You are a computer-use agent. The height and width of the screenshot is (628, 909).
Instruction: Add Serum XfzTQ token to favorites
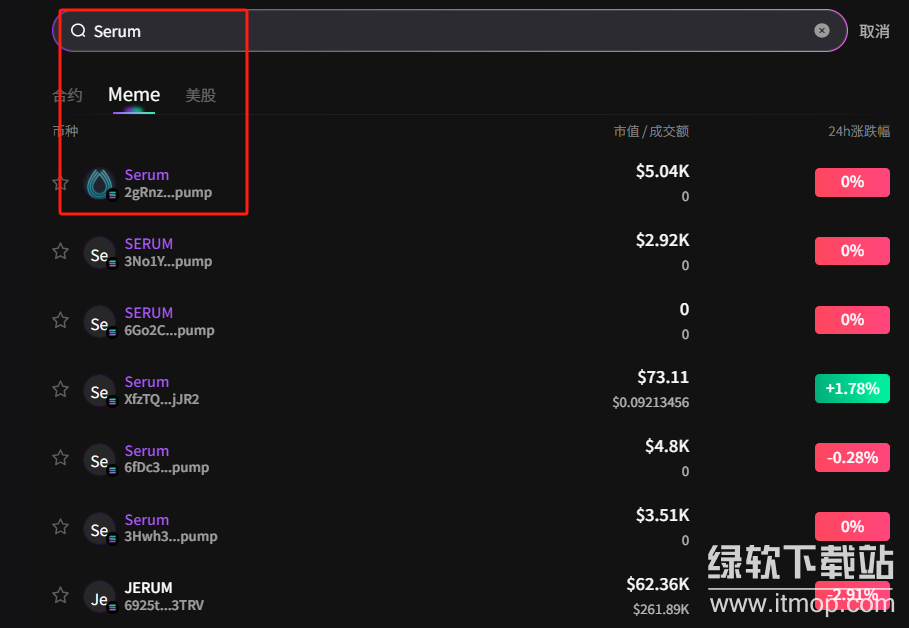tap(60, 390)
